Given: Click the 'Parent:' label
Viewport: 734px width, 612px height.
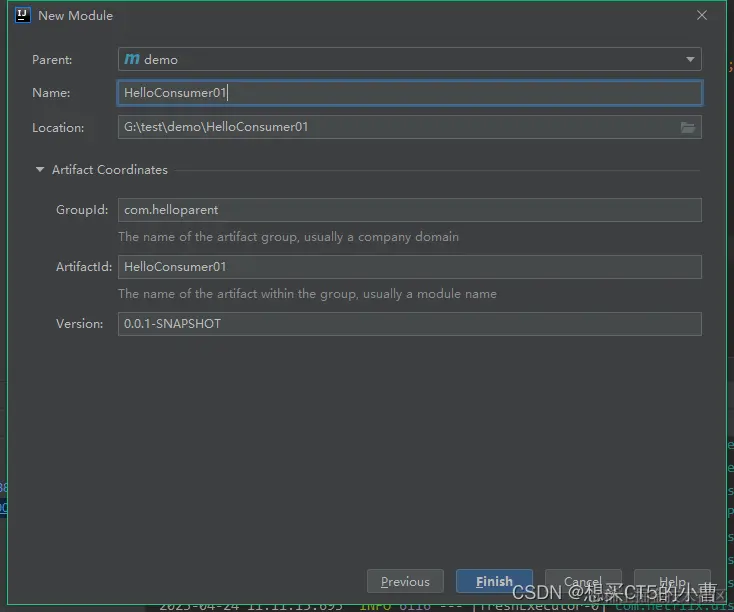Looking at the screenshot, I should click(52, 60).
